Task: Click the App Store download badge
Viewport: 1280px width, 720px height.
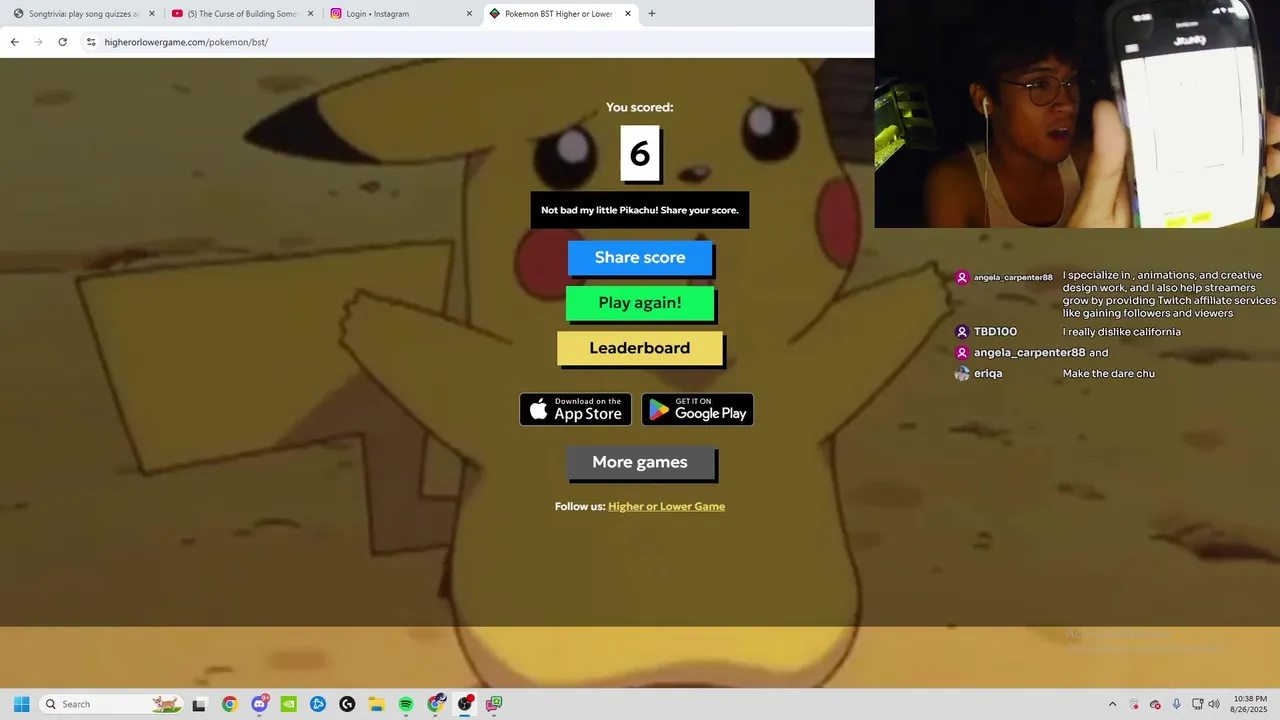Action: (576, 409)
